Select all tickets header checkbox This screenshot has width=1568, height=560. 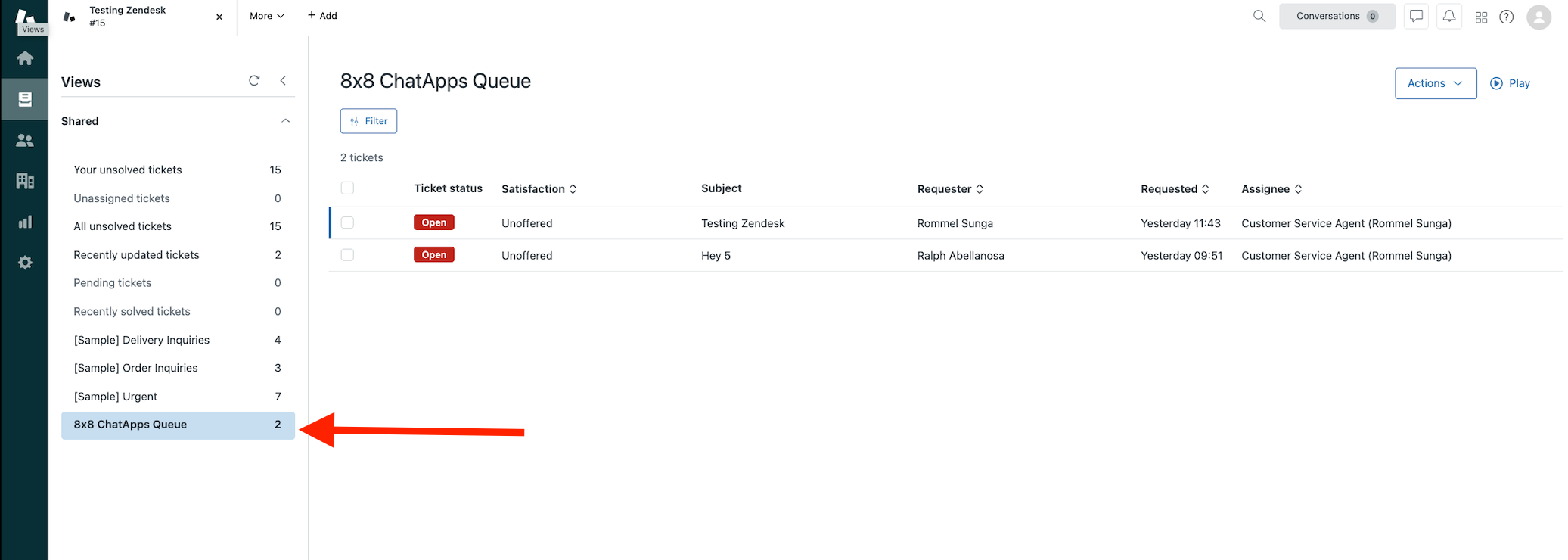click(347, 188)
